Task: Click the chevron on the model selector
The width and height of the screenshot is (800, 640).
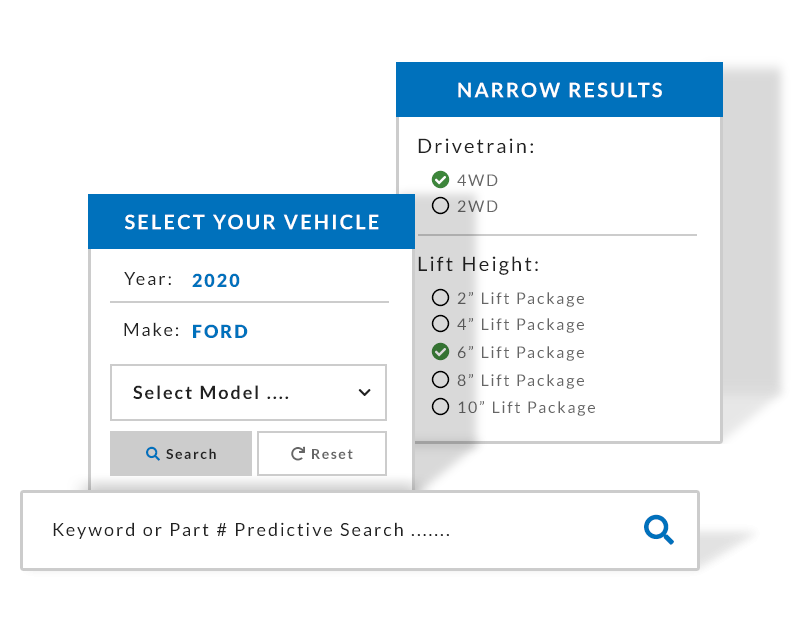Action: 364,393
